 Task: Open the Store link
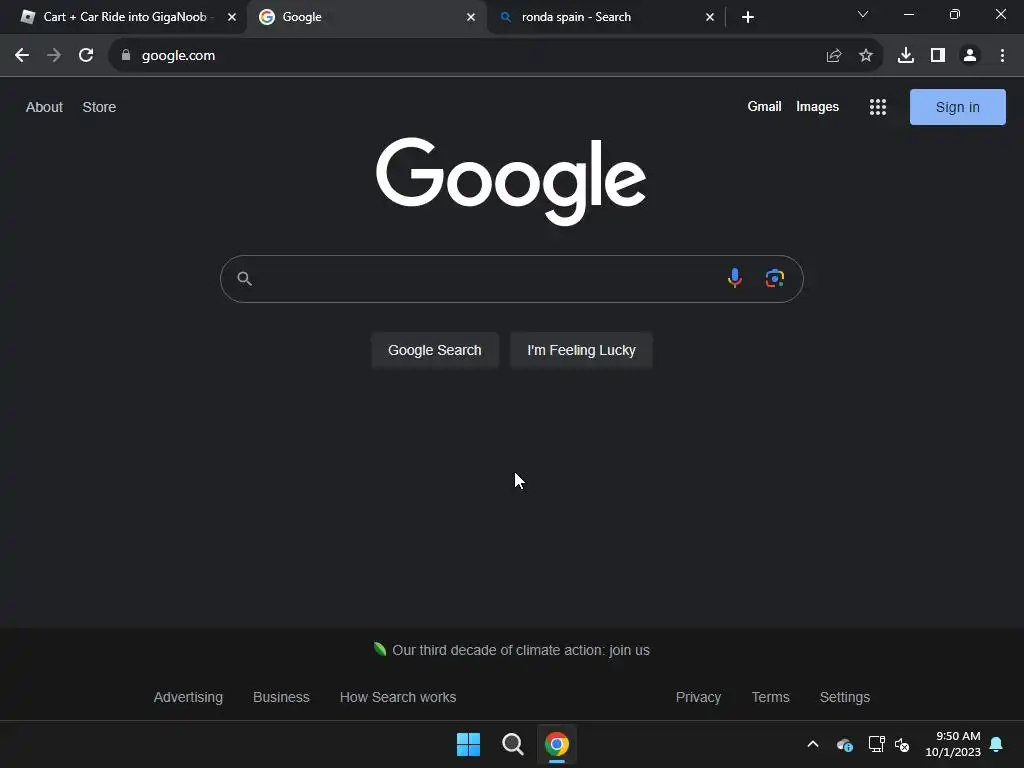coord(99,107)
